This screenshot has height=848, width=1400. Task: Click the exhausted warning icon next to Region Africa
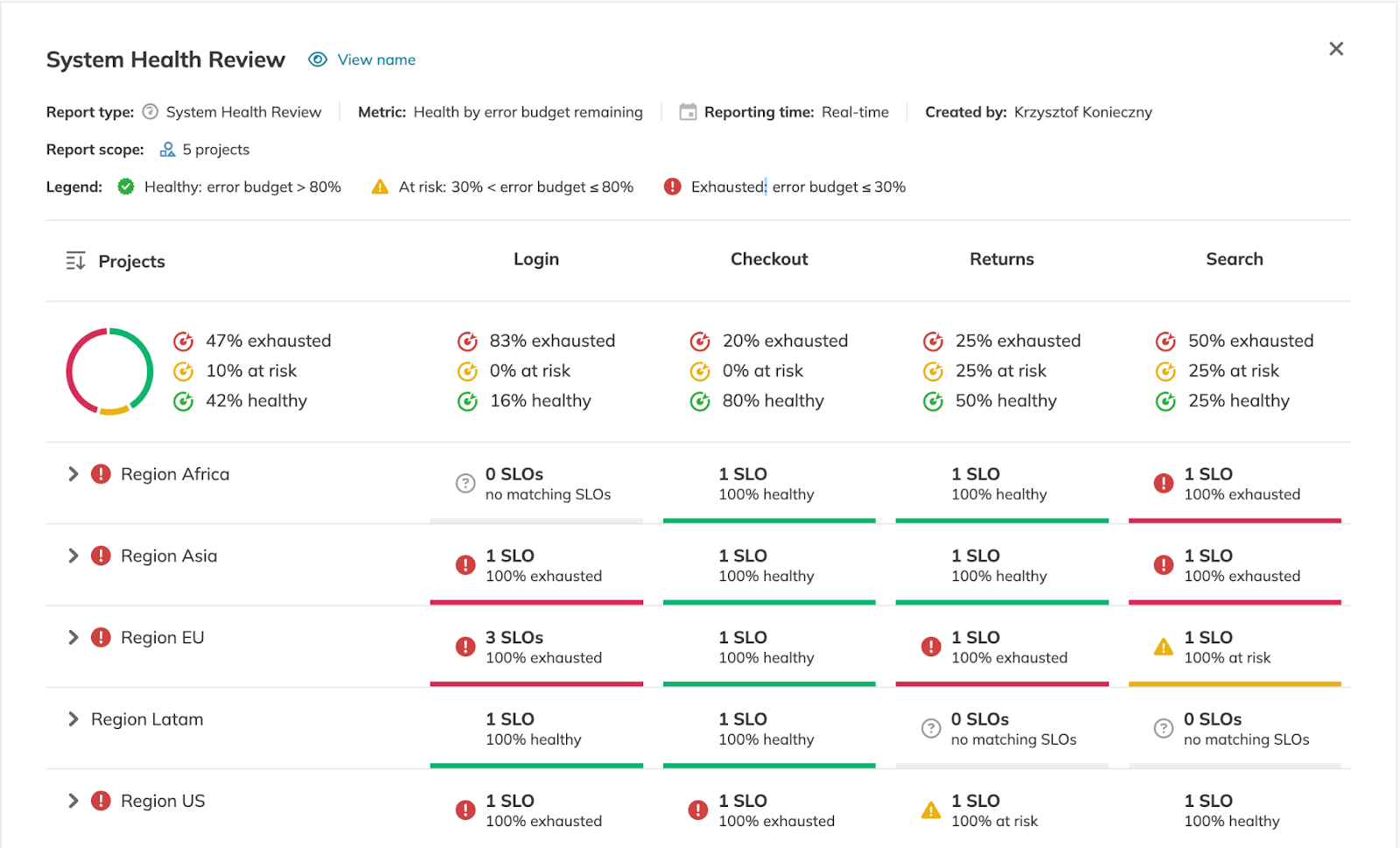pos(100,473)
